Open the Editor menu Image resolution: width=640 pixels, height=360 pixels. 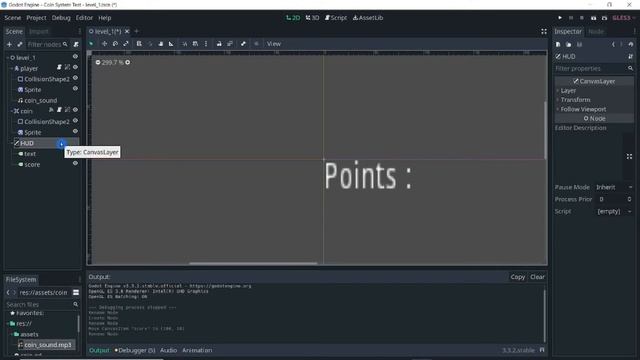click(x=84, y=18)
